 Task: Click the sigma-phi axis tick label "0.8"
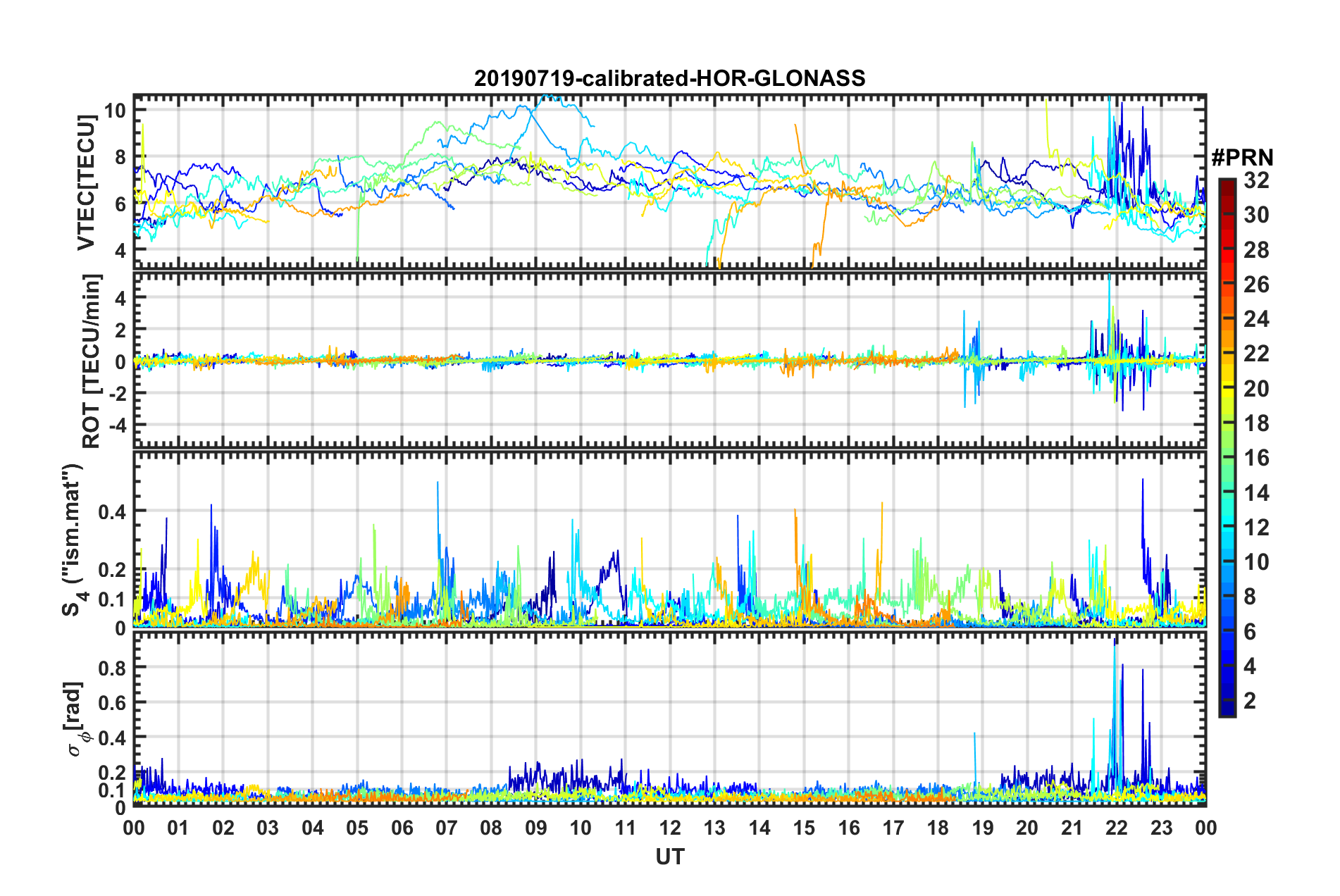coord(112,667)
